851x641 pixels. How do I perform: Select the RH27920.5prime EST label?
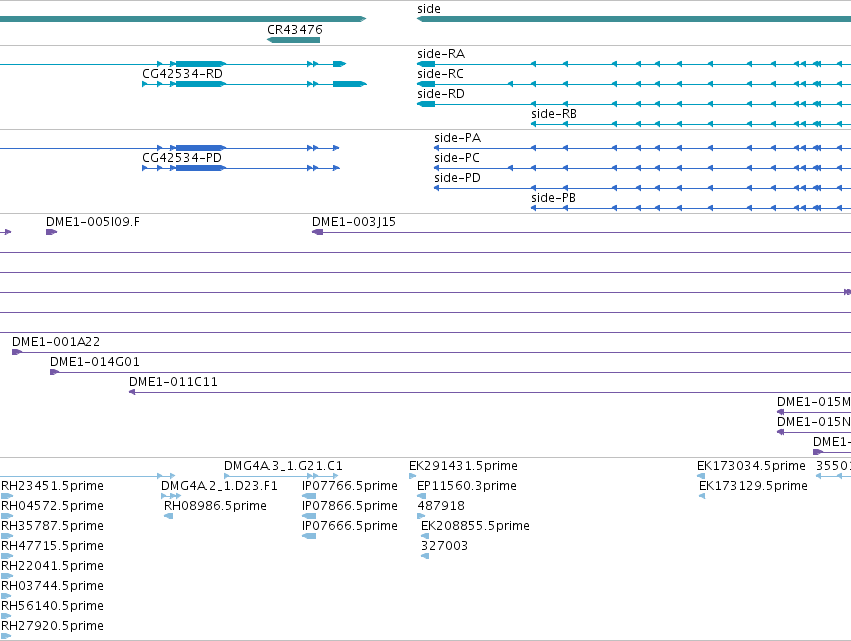[x=52, y=627]
